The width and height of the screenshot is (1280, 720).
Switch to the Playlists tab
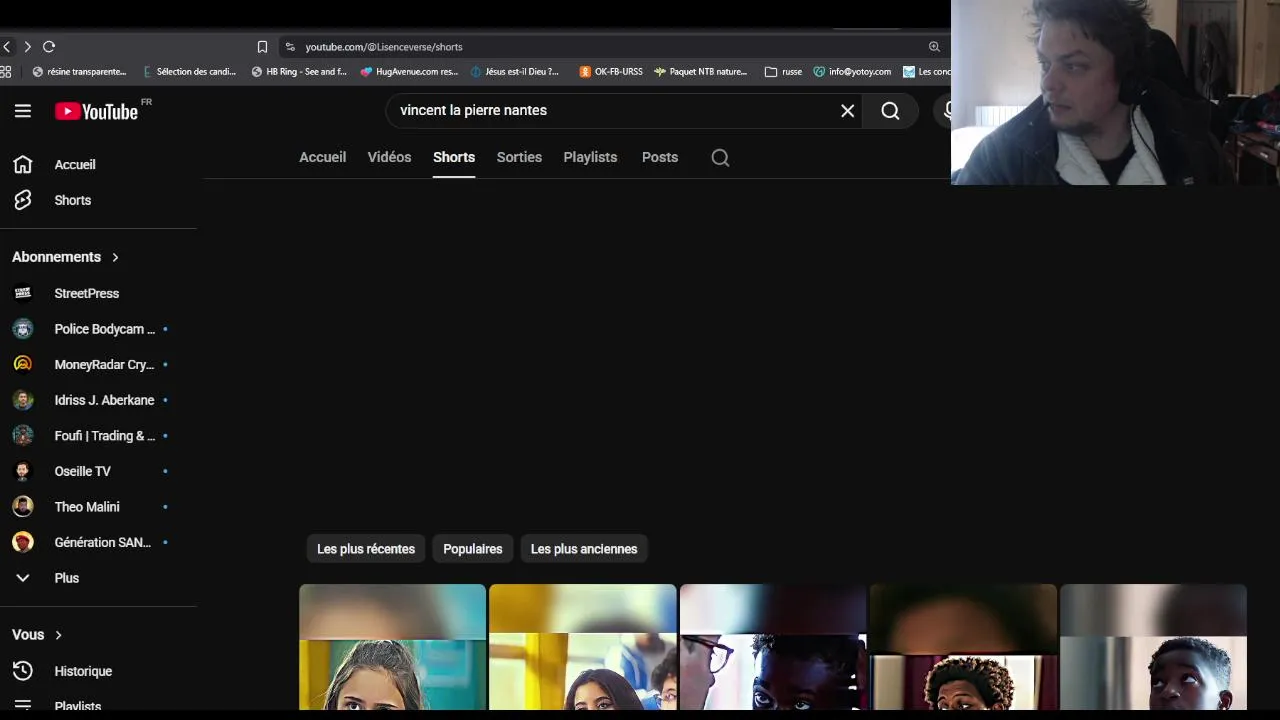[x=590, y=157]
